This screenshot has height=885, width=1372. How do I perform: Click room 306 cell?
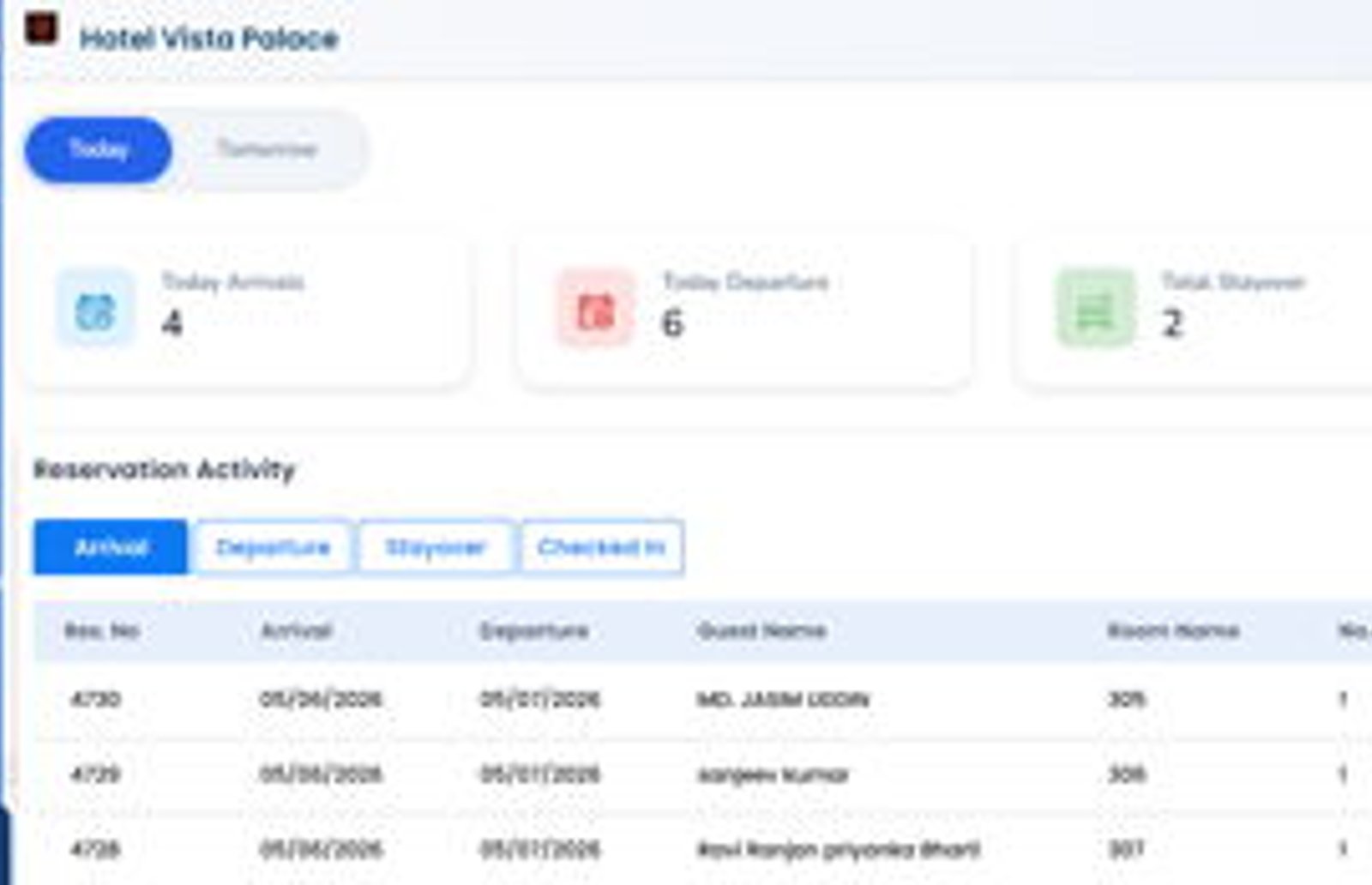point(1126,774)
